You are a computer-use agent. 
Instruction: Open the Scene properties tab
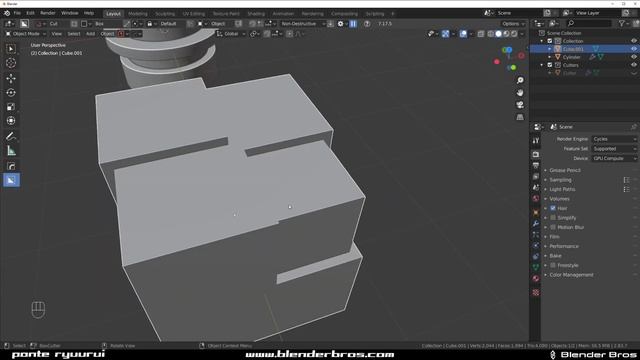point(536,188)
